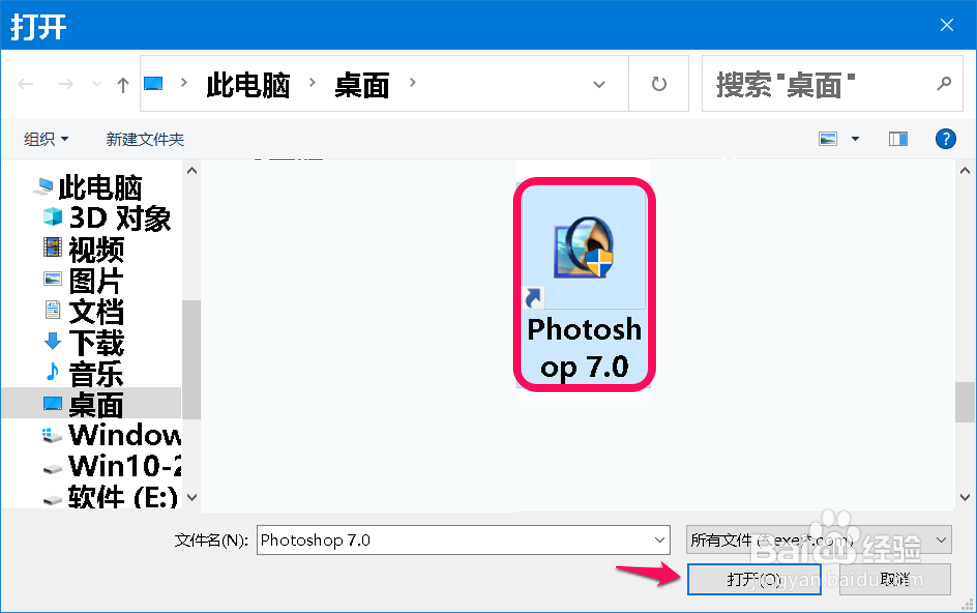Toggle the preview pane icon
977x613 pixels.
coord(898,139)
